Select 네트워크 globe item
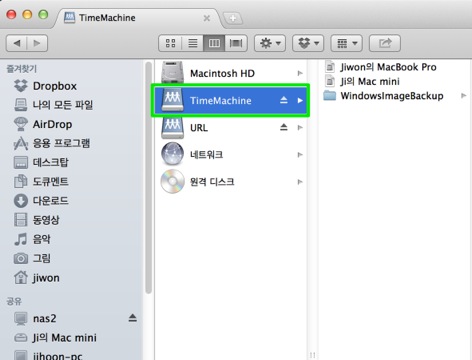Screen dimensions: 472x360 coord(231,154)
